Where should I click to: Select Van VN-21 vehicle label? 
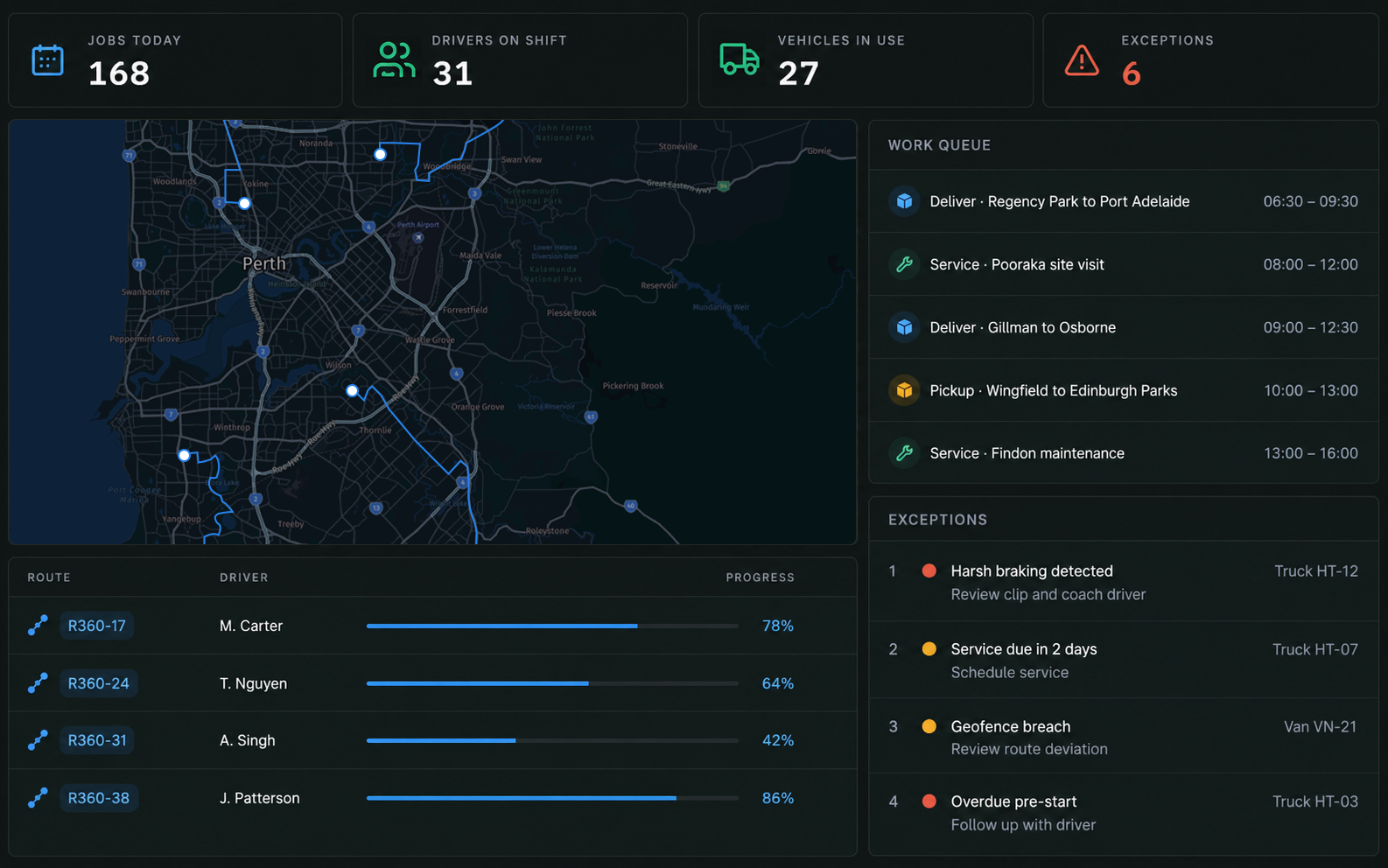tap(1320, 726)
